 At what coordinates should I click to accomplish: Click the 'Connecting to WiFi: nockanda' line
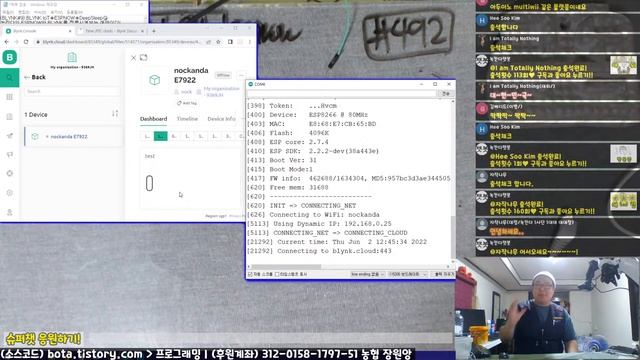[313, 215]
